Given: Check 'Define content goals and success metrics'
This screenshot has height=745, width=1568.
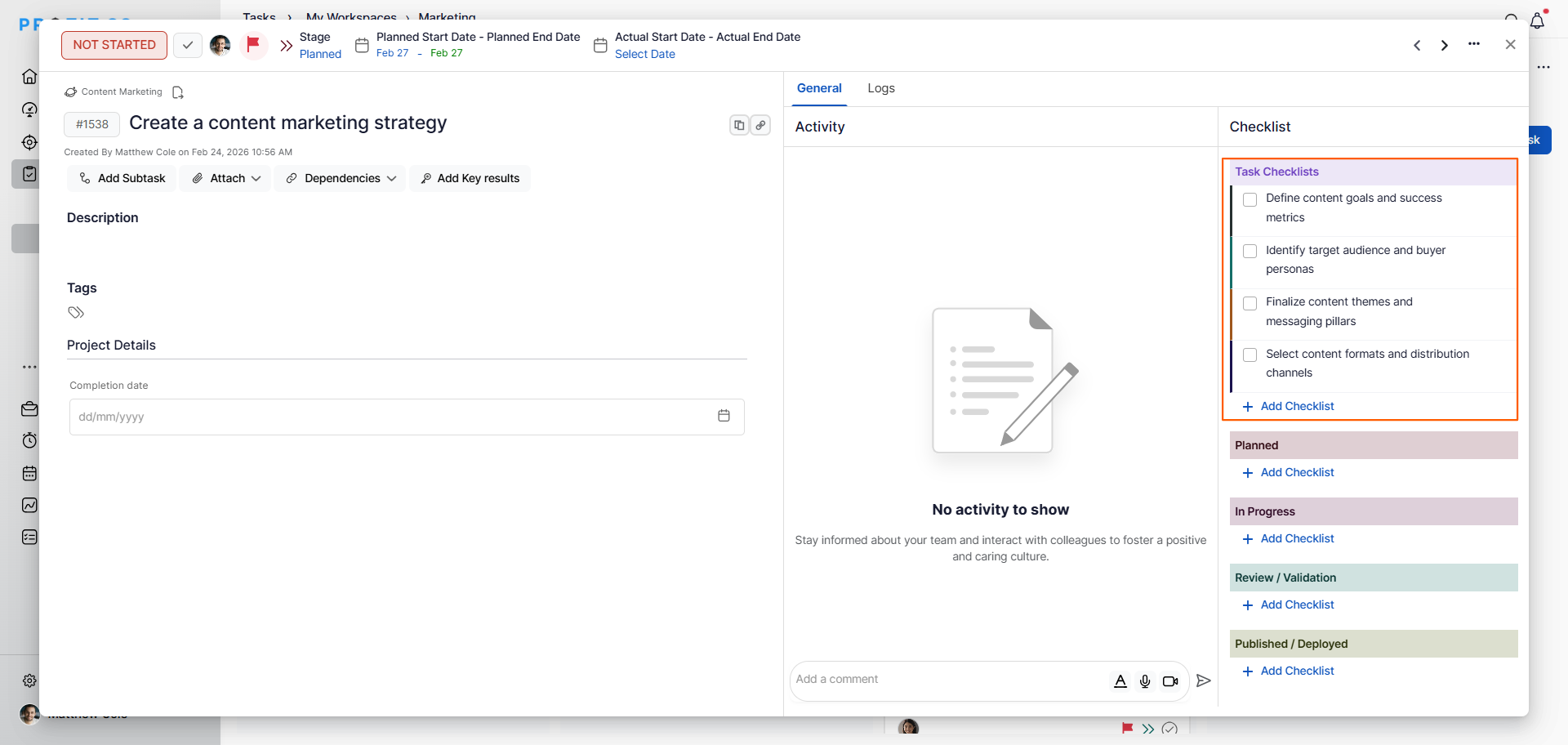Looking at the screenshot, I should (1249, 199).
